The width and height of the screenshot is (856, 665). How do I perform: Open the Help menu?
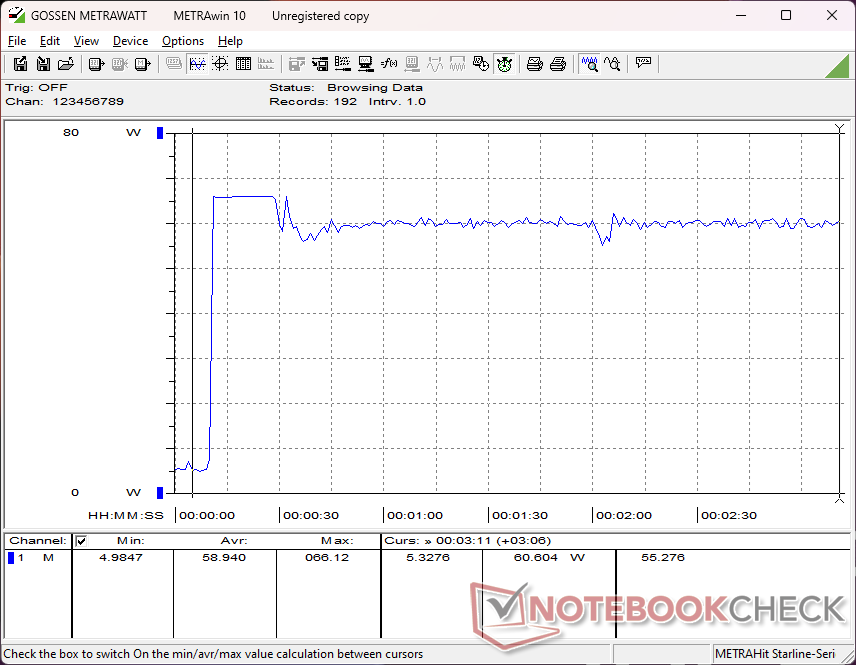coord(230,41)
